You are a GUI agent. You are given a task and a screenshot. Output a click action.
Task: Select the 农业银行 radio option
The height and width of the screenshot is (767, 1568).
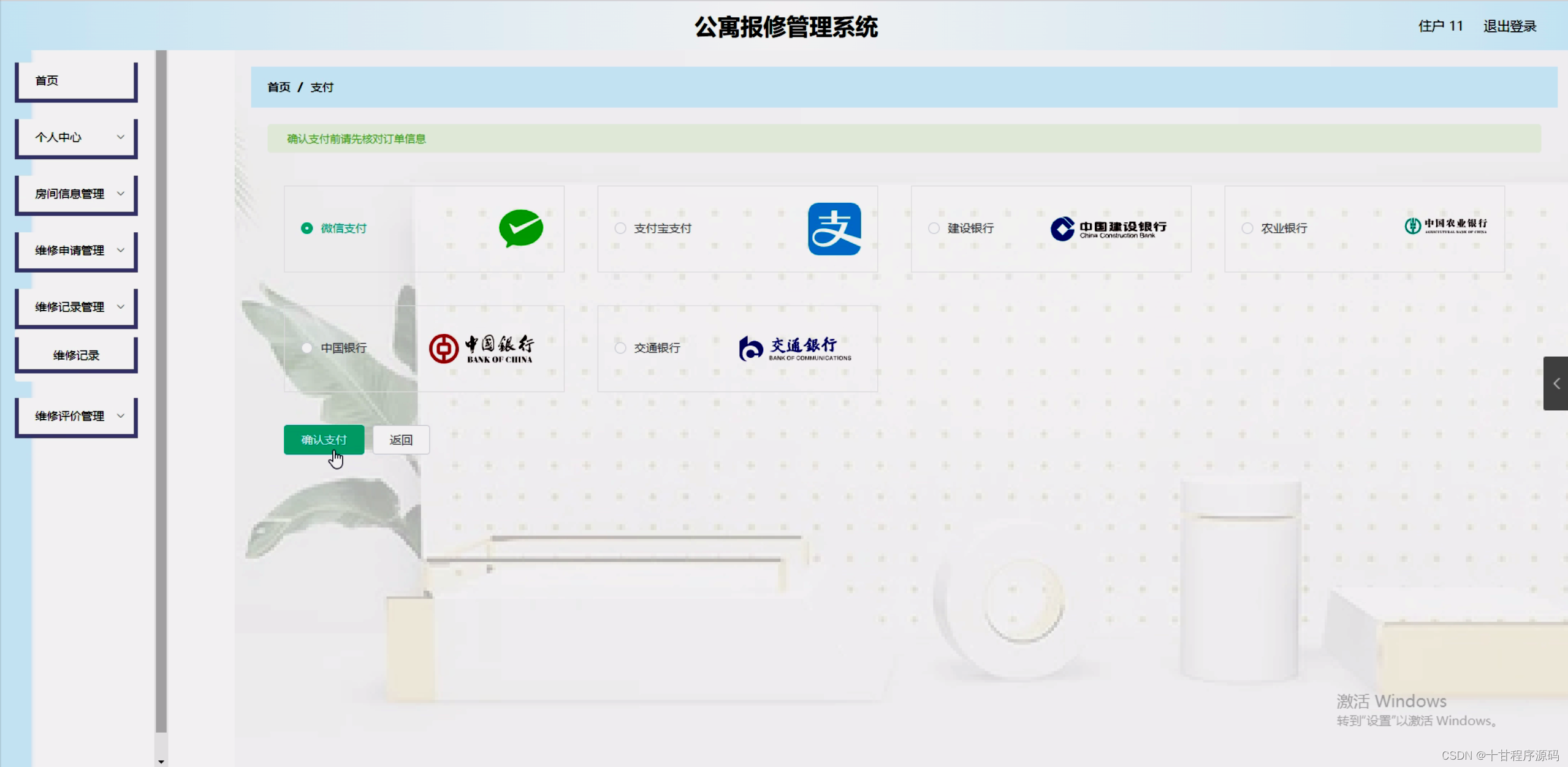click(1247, 229)
